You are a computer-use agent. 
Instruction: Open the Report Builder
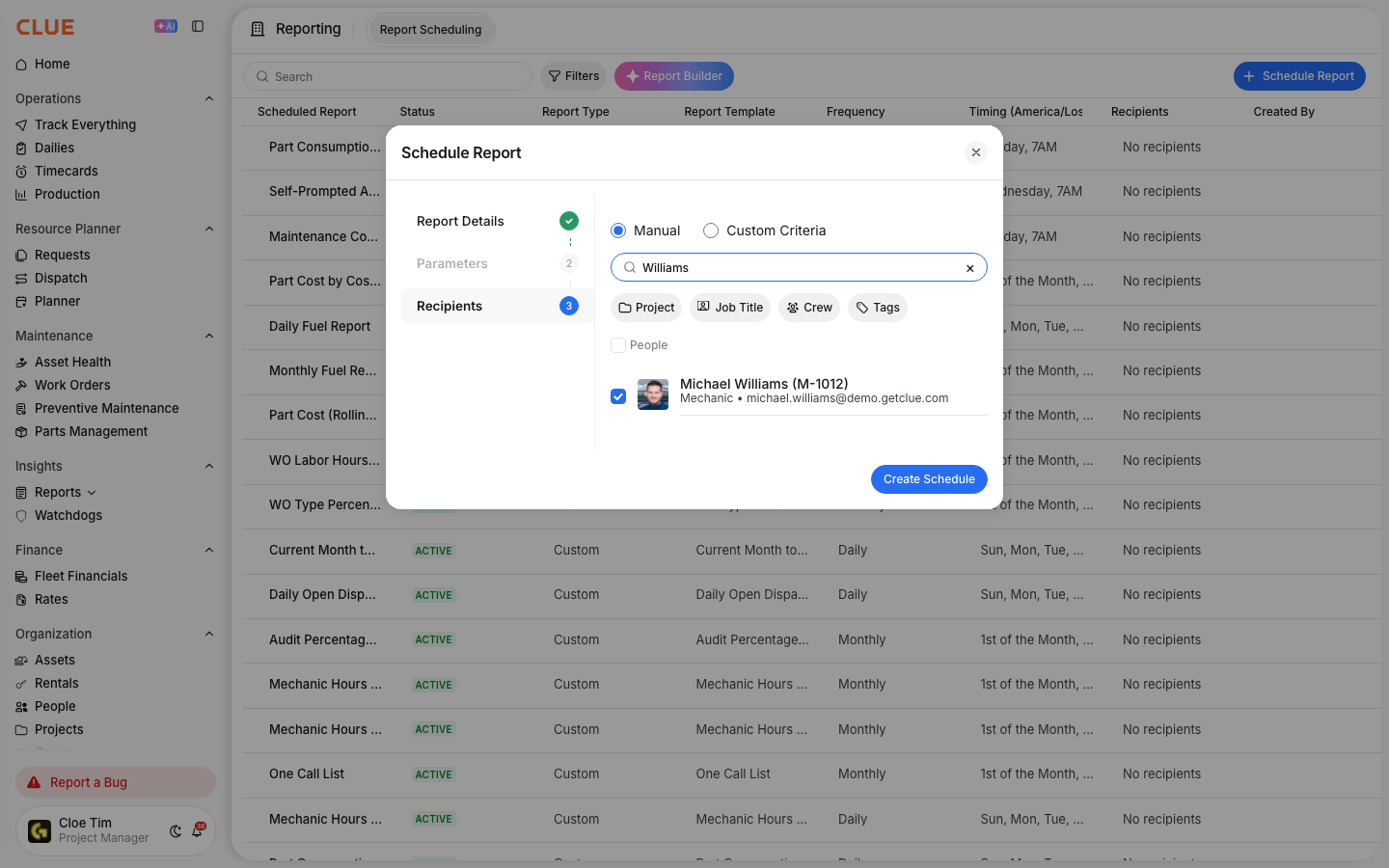(x=674, y=76)
